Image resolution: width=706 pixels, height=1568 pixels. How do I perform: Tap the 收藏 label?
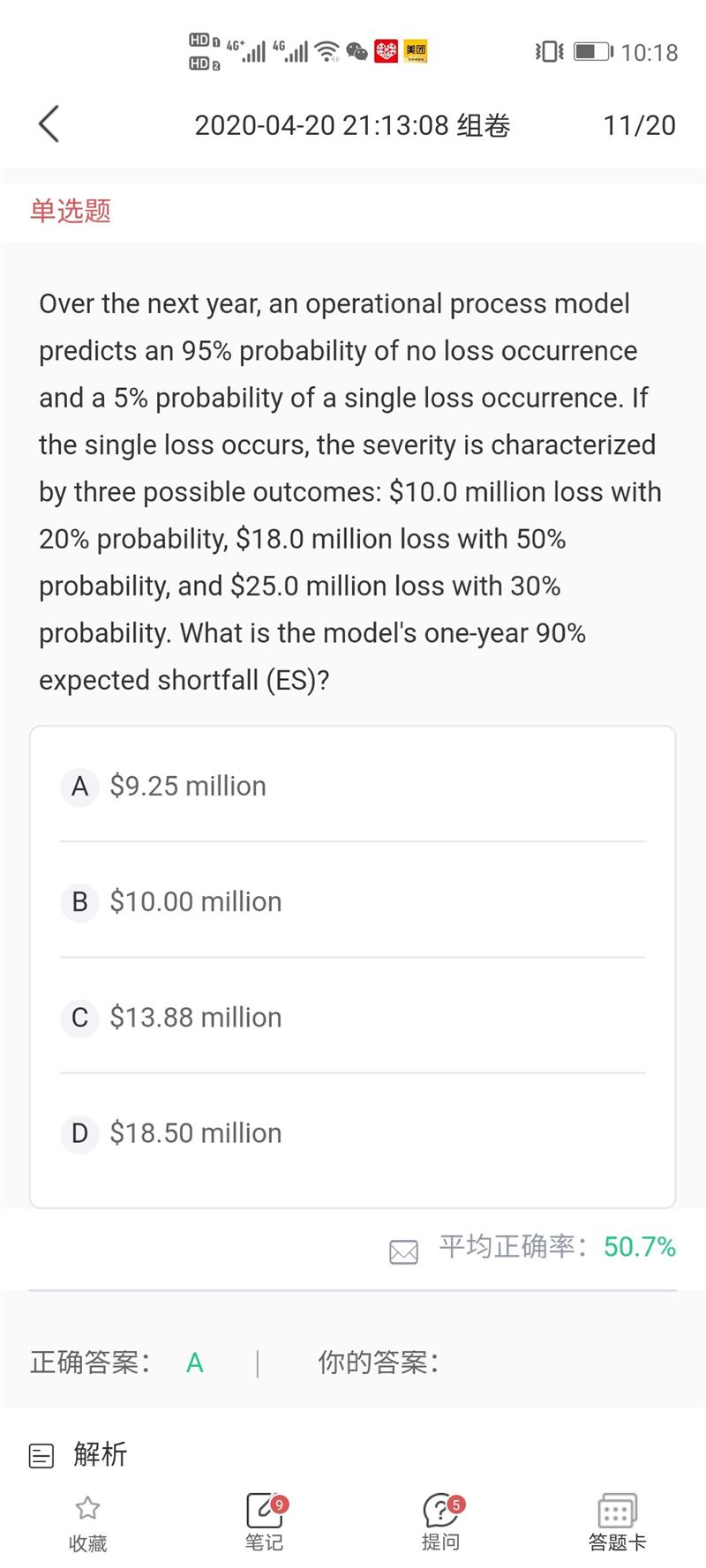point(87,1542)
